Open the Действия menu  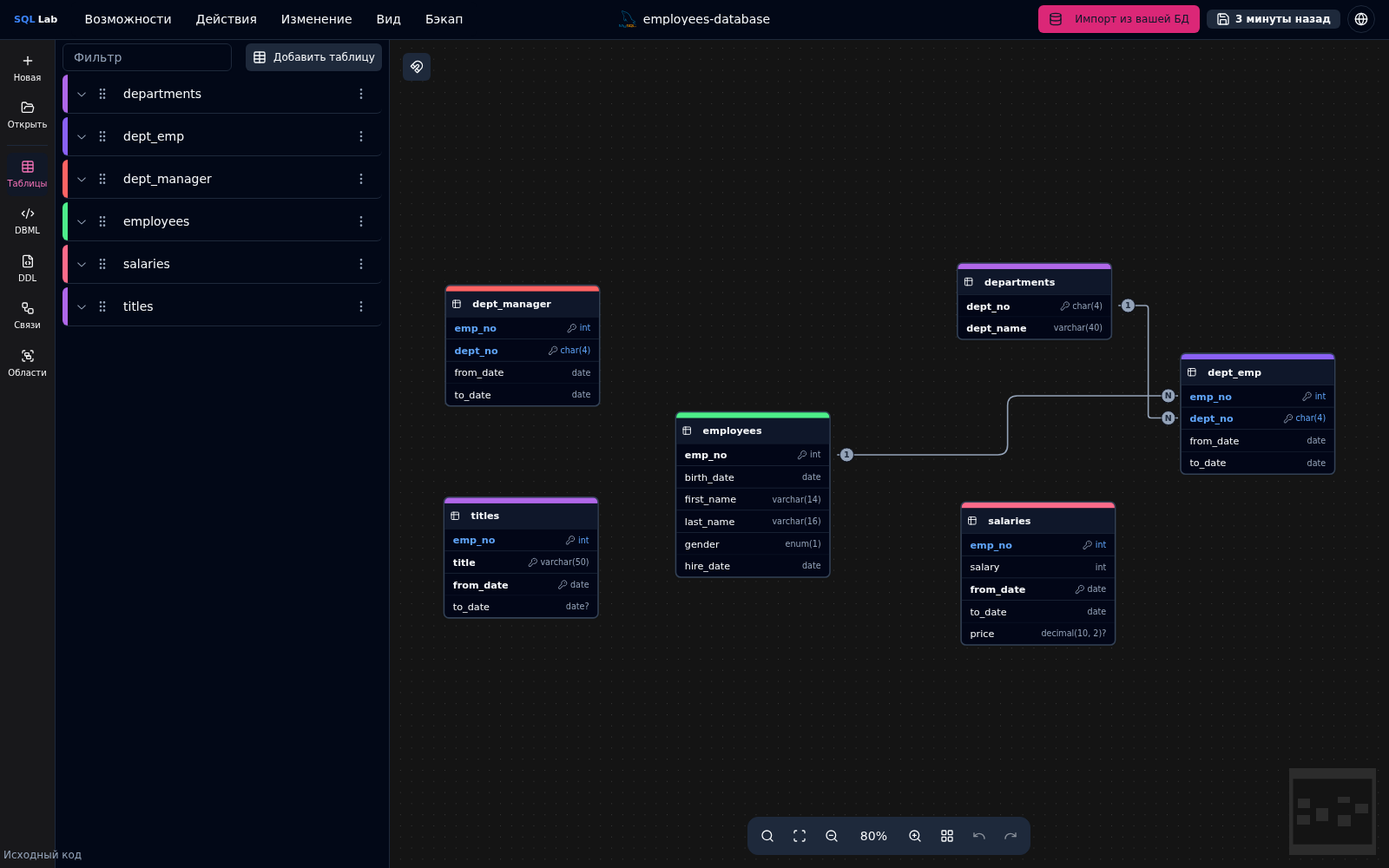226,19
